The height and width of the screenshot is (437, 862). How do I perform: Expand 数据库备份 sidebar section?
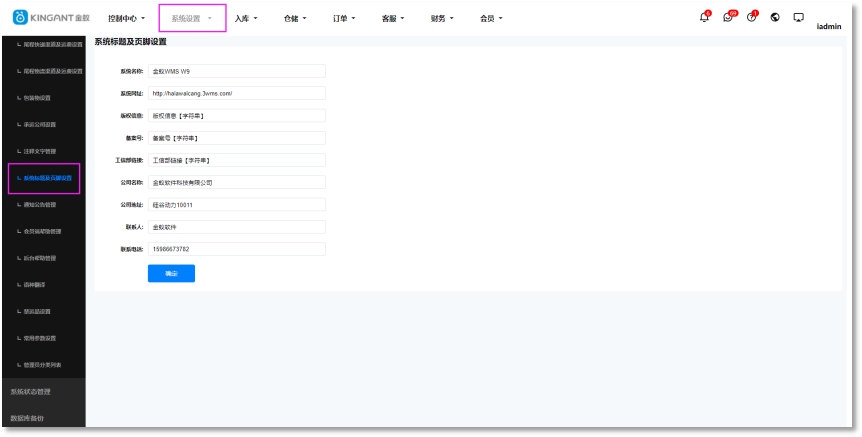click(27, 418)
